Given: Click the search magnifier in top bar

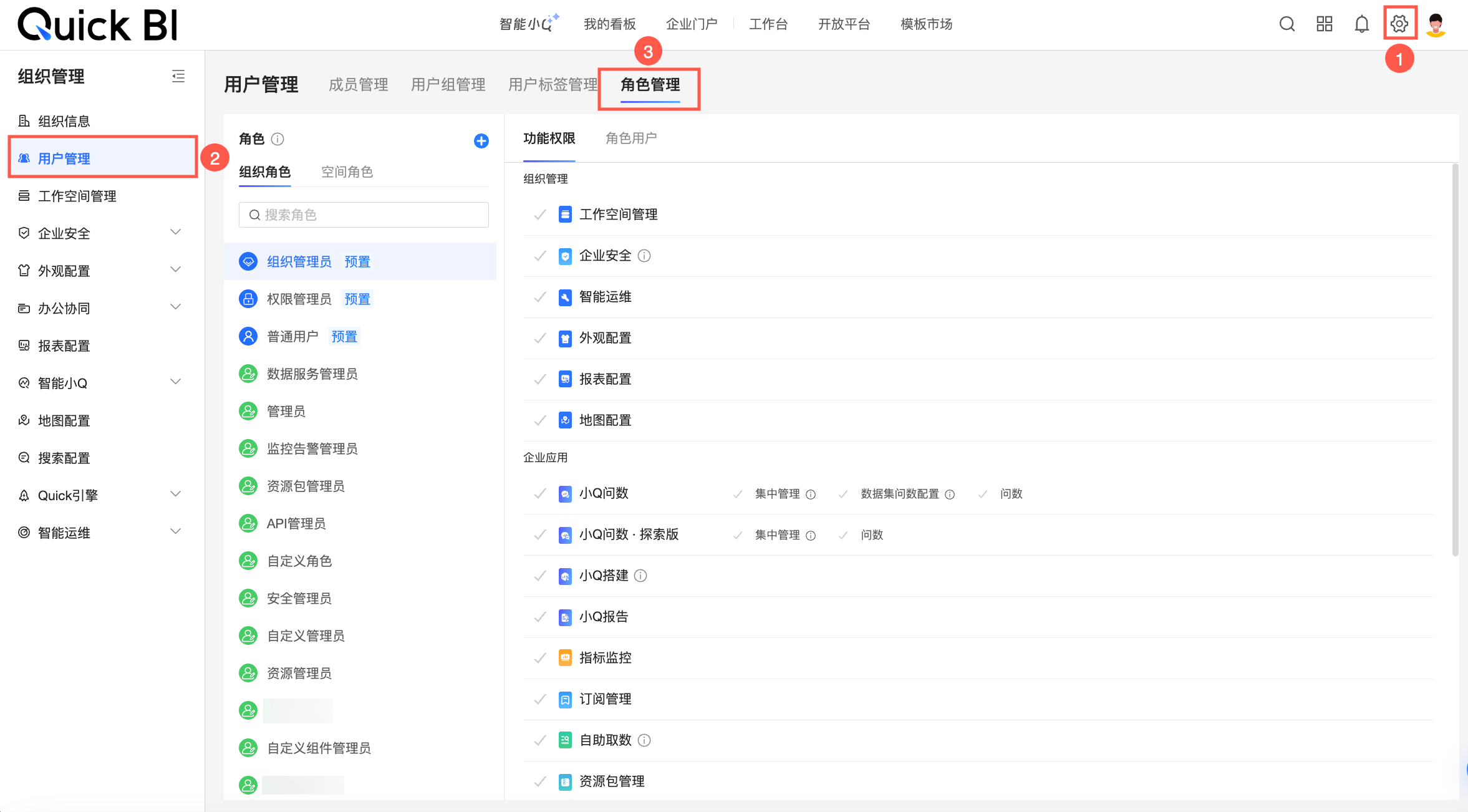Looking at the screenshot, I should click(x=1287, y=24).
